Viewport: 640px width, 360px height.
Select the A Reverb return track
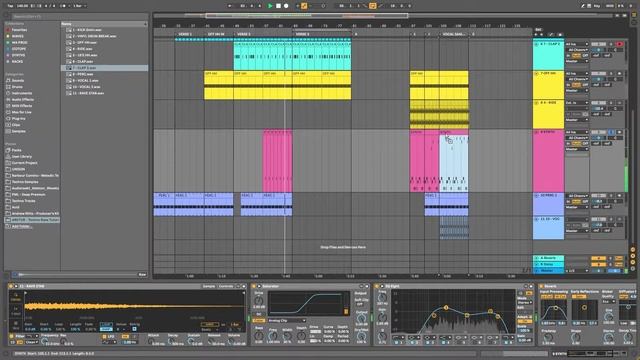[x=549, y=258]
